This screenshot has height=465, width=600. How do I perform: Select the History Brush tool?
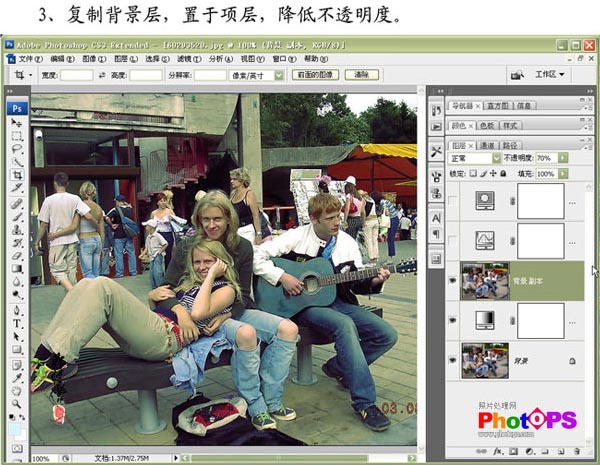click(x=16, y=243)
